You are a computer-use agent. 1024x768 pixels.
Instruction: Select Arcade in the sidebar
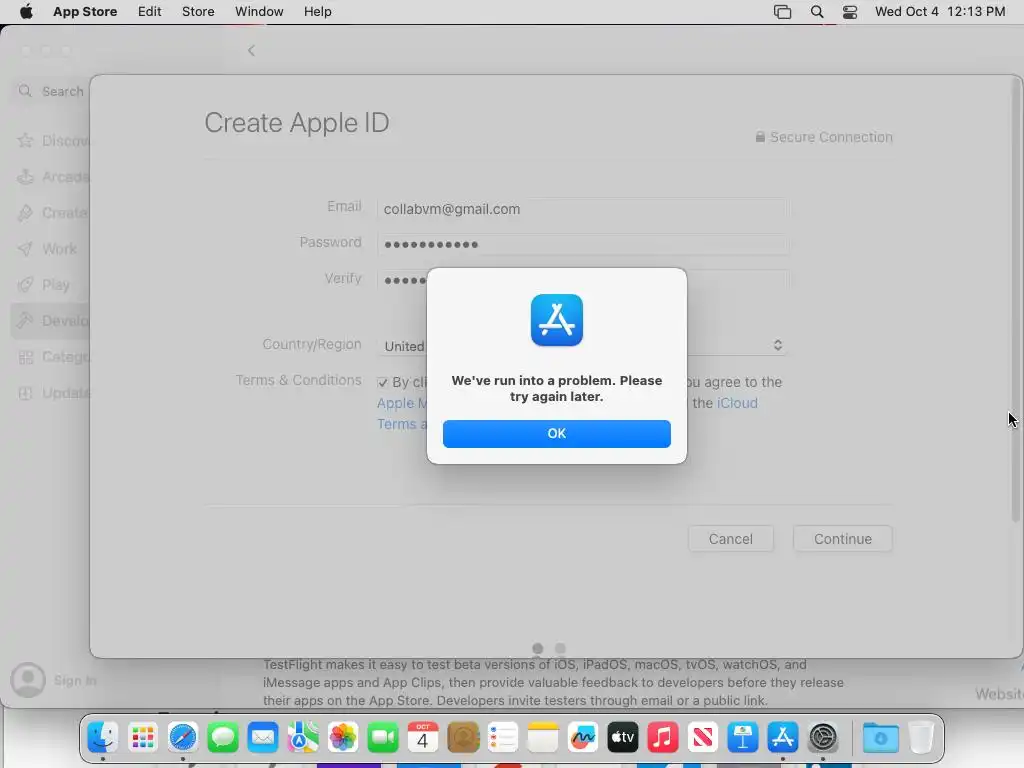pos(52,176)
